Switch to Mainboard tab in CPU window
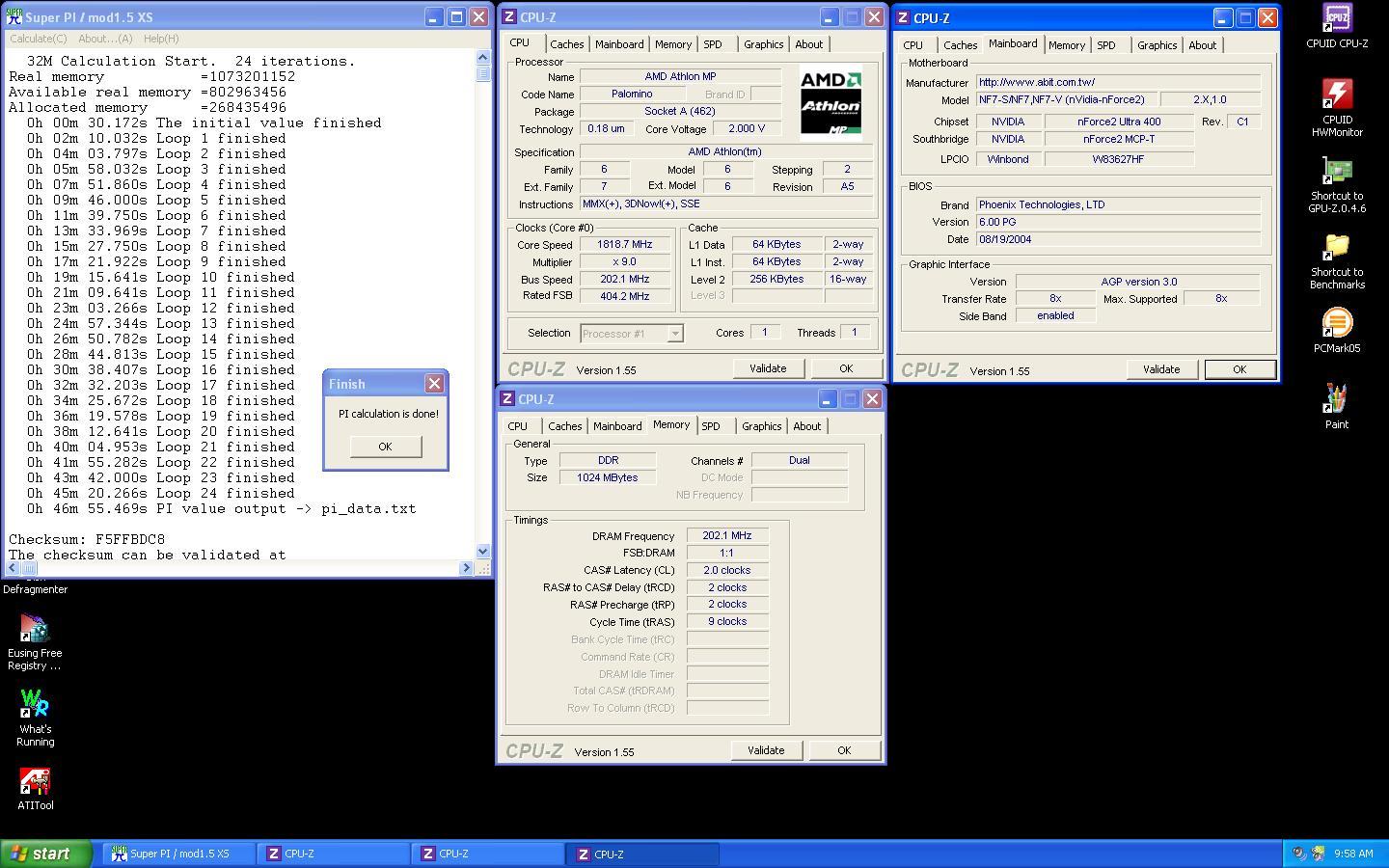 click(619, 44)
